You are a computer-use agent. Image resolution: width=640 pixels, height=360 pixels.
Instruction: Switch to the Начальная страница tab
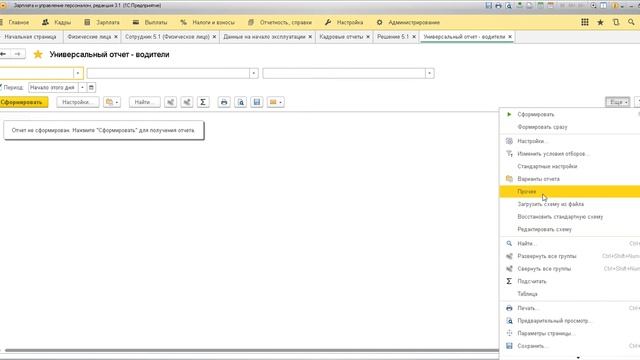click(x=30, y=37)
